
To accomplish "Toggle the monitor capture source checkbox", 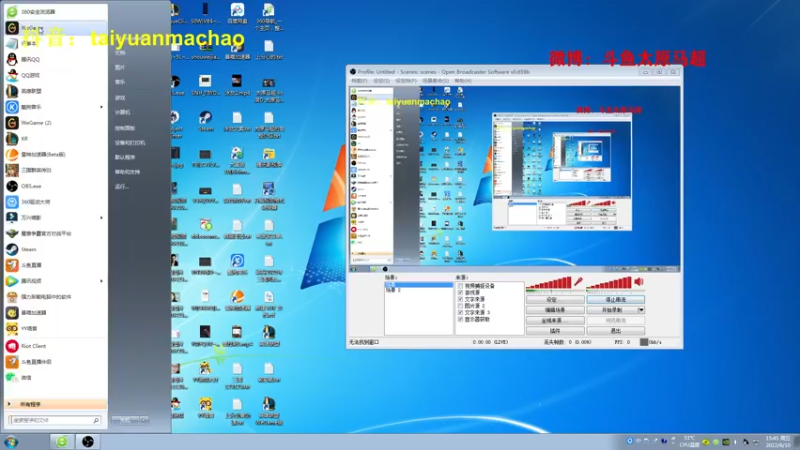I will pos(461,319).
